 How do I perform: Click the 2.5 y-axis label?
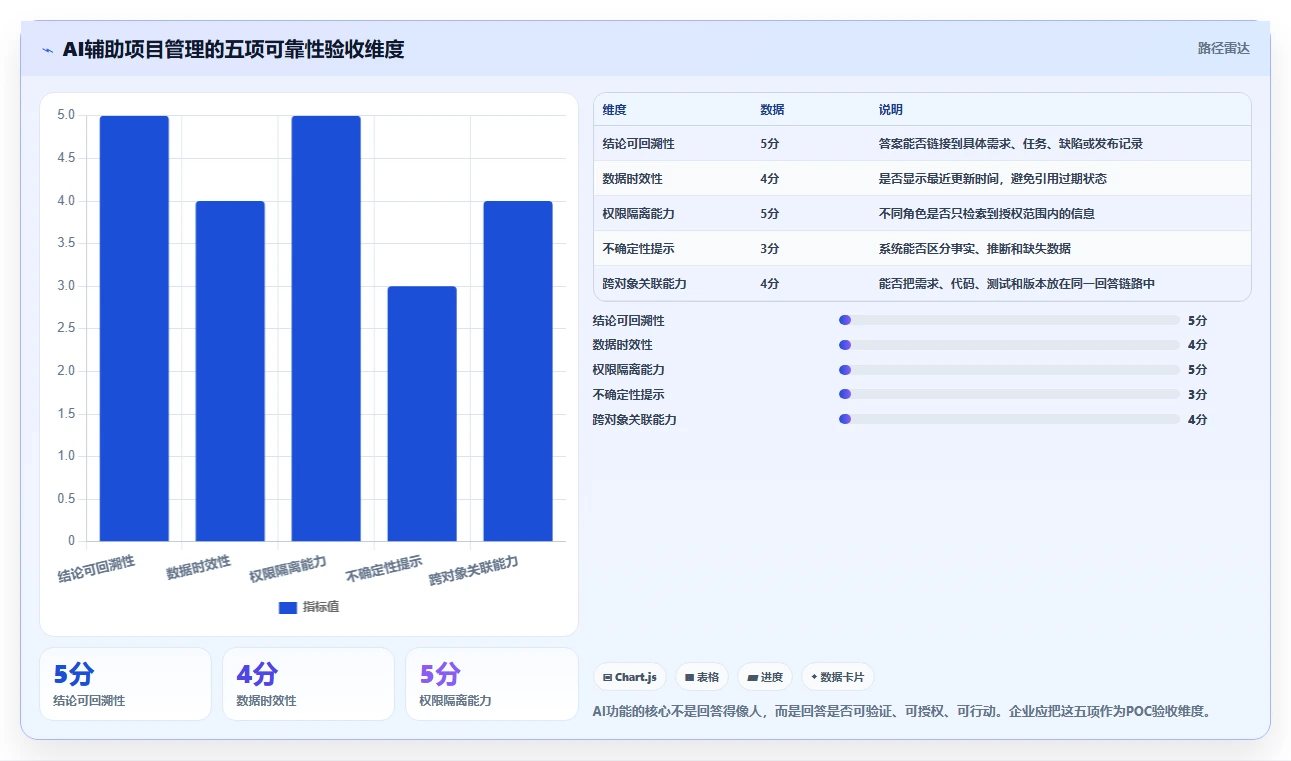pos(65,328)
